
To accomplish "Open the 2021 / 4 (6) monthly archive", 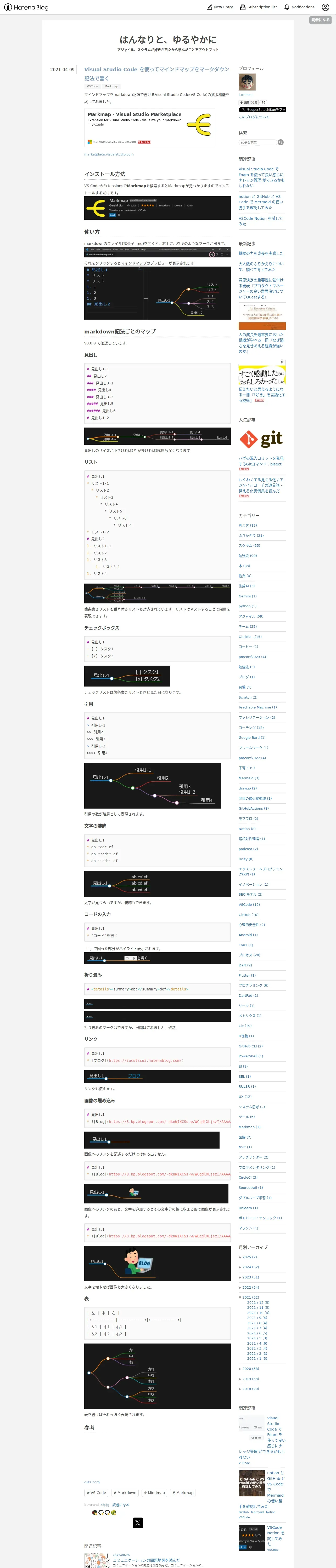I will coord(257,1344).
